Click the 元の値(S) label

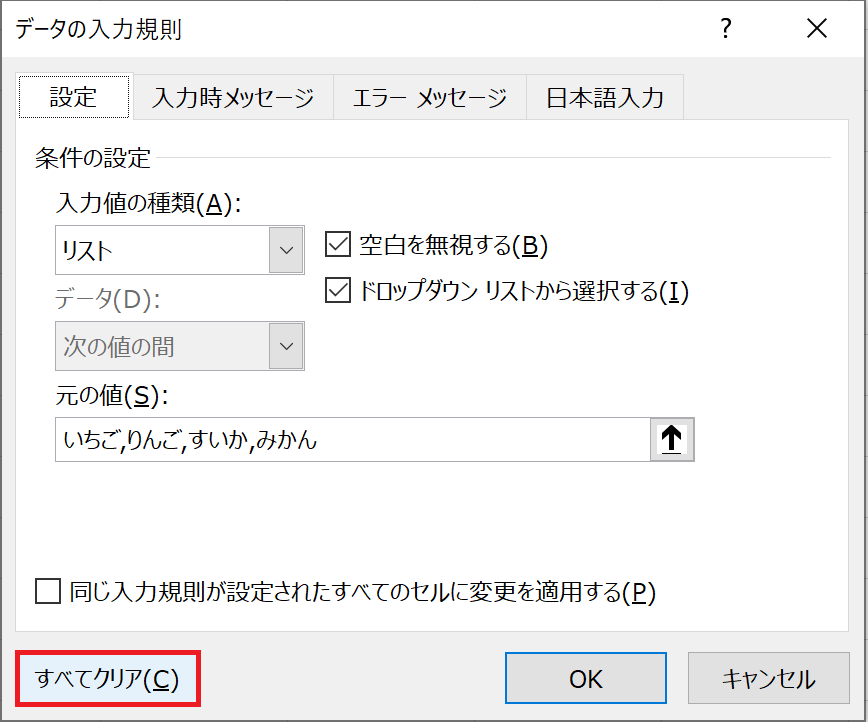[x=112, y=396]
